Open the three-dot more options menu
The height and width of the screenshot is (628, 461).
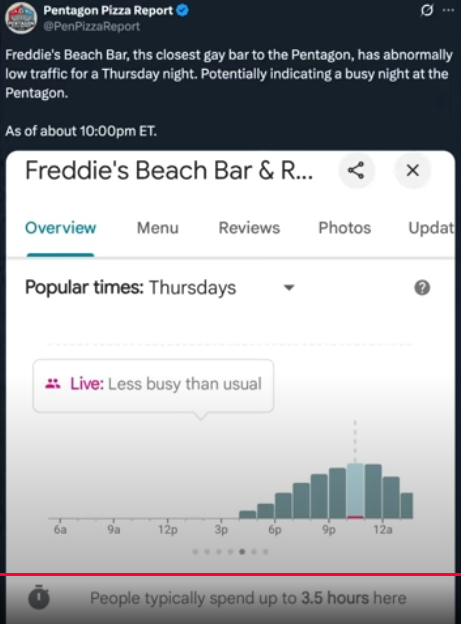(448, 10)
